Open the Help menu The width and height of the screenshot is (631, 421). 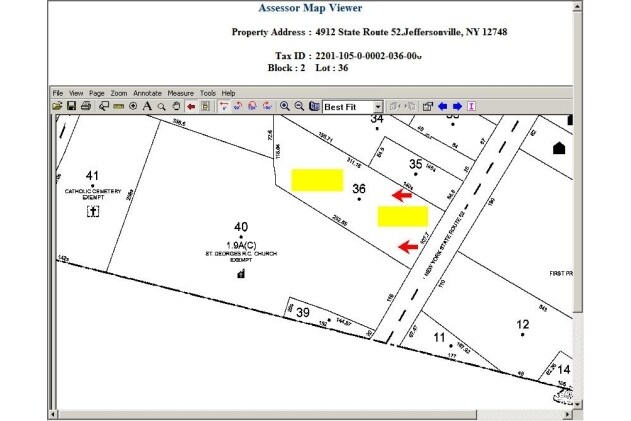228,92
